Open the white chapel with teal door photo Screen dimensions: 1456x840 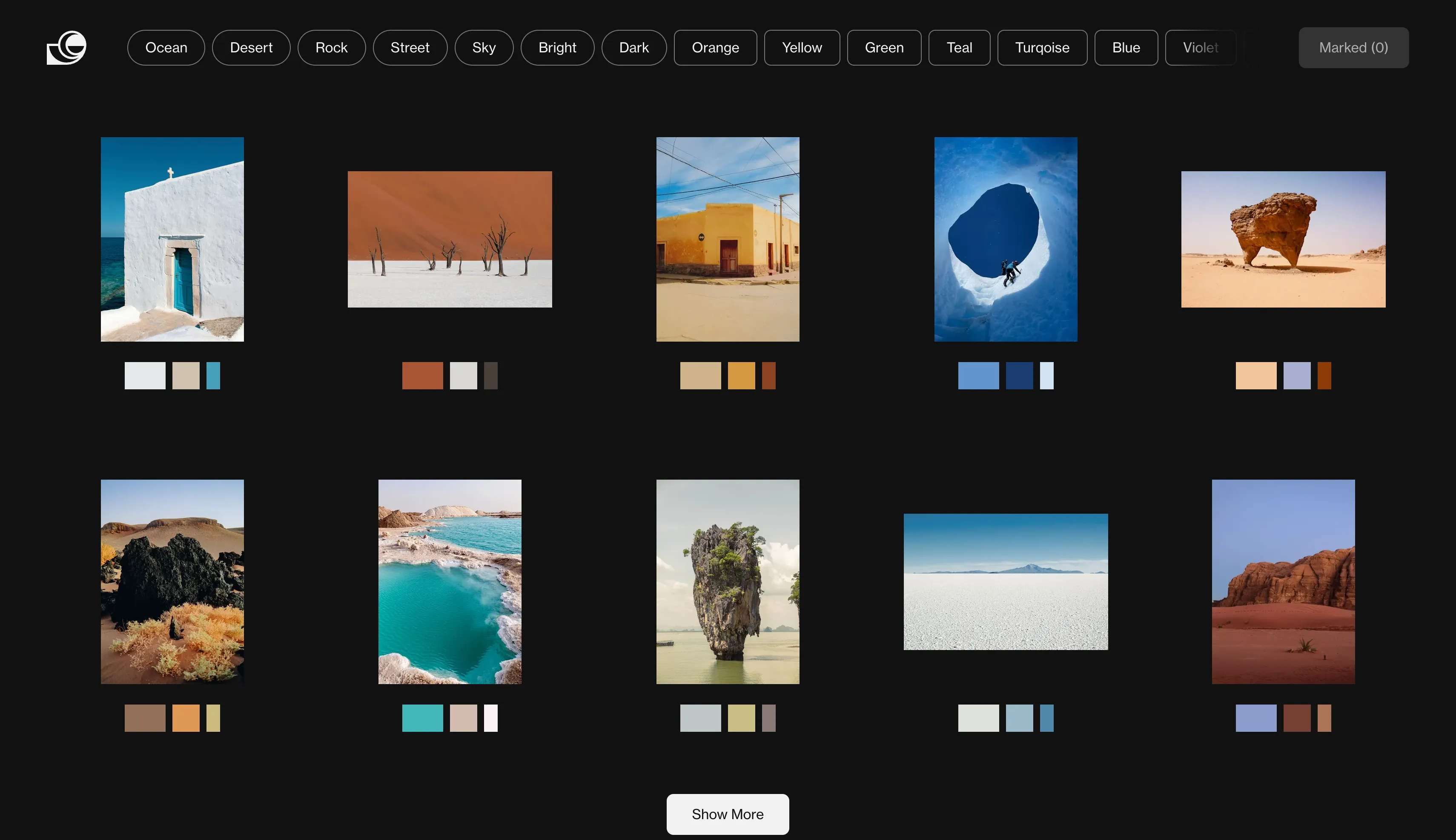[172, 239]
